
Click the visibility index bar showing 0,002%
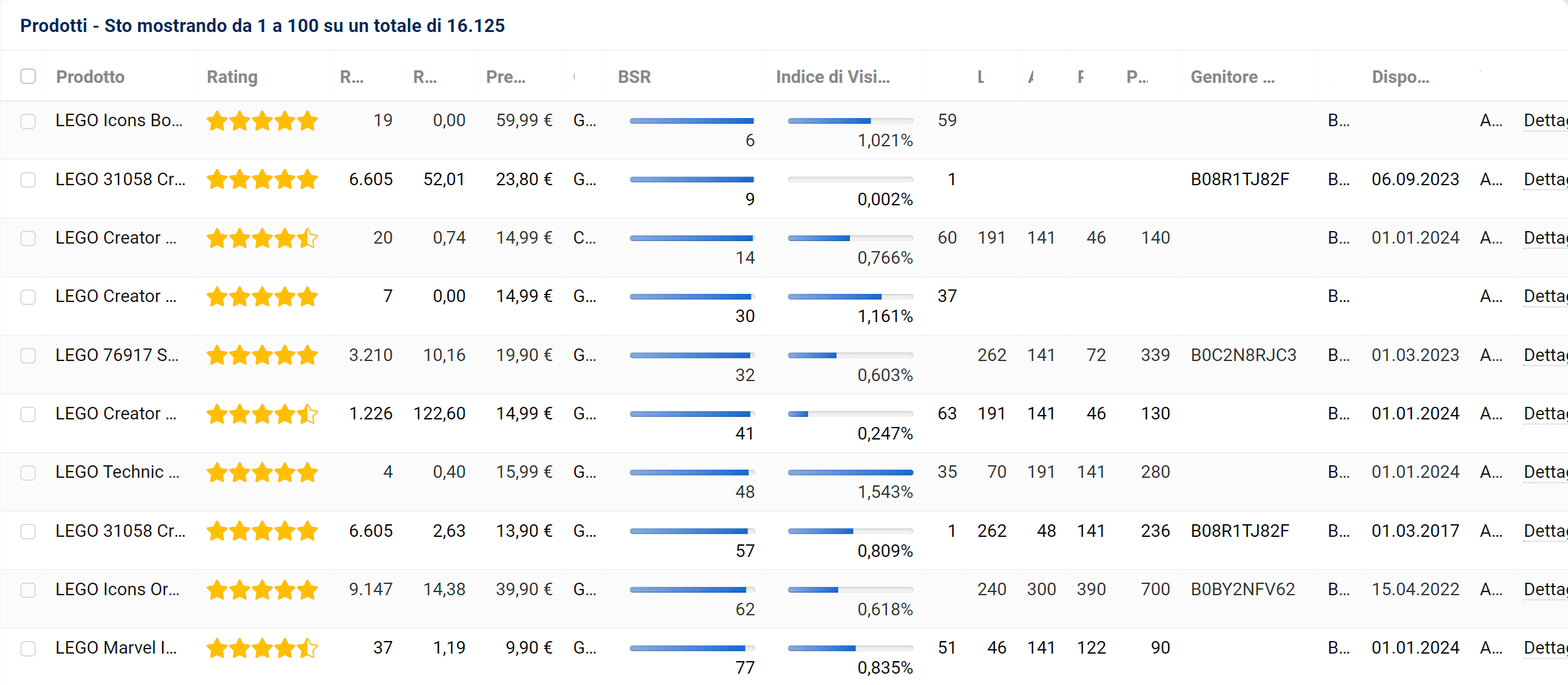(x=851, y=180)
